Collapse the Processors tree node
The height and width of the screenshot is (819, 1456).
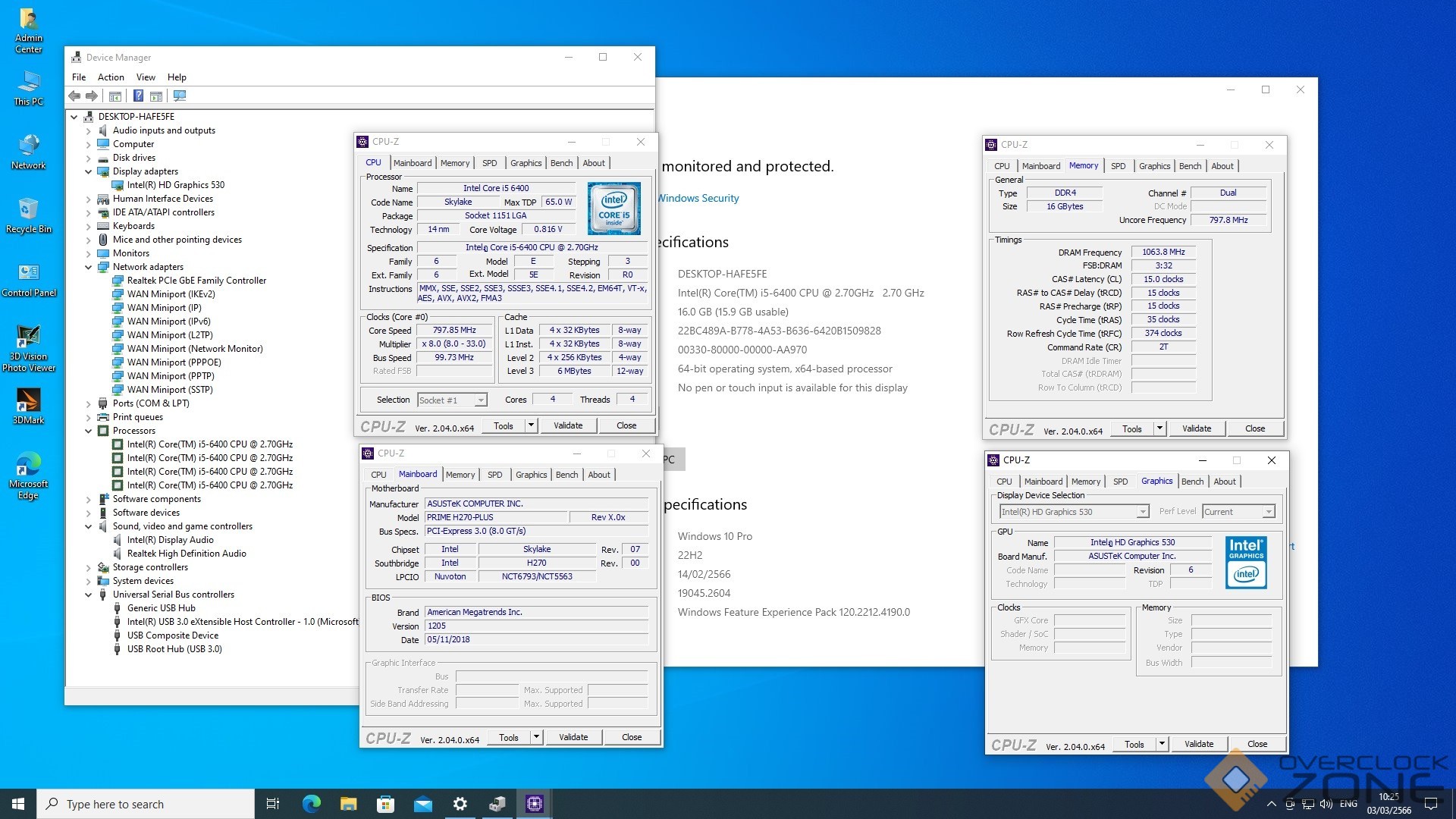pyautogui.click(x=89, y=431)
